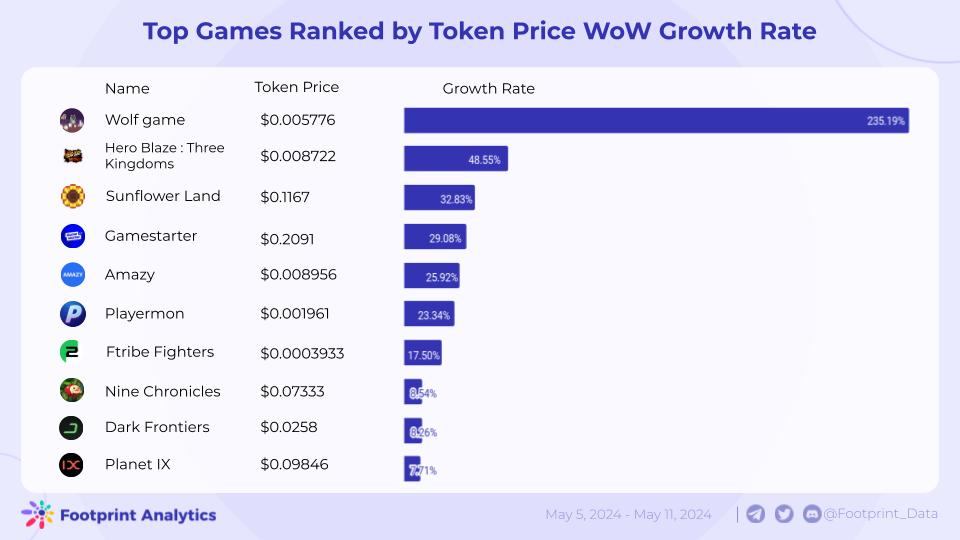Click the Growth Rate column header
This screenshot has height=540, width=960.
[488, 89]
